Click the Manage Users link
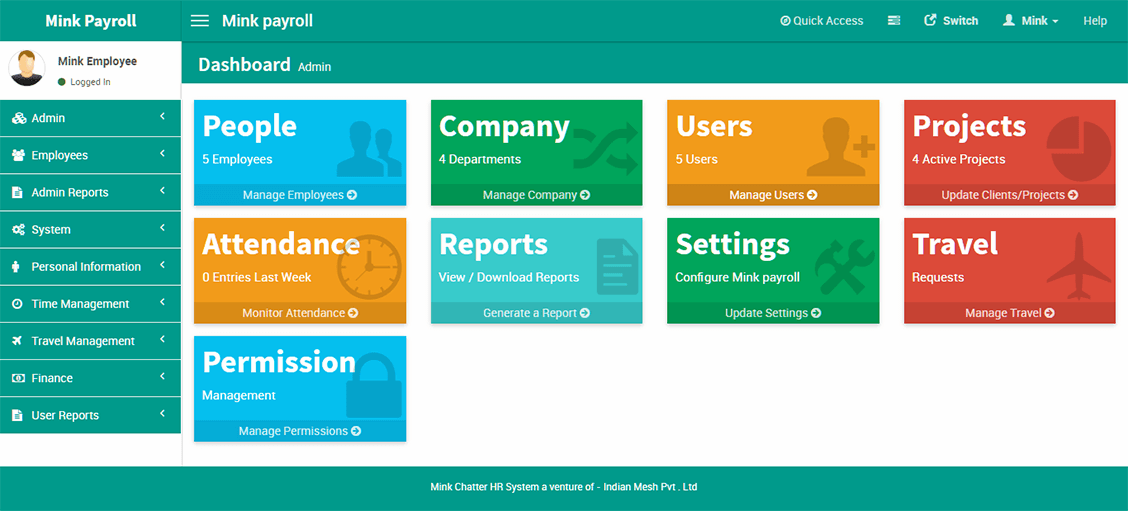Viewport: 1128px width, 511px height. point(773,195)
